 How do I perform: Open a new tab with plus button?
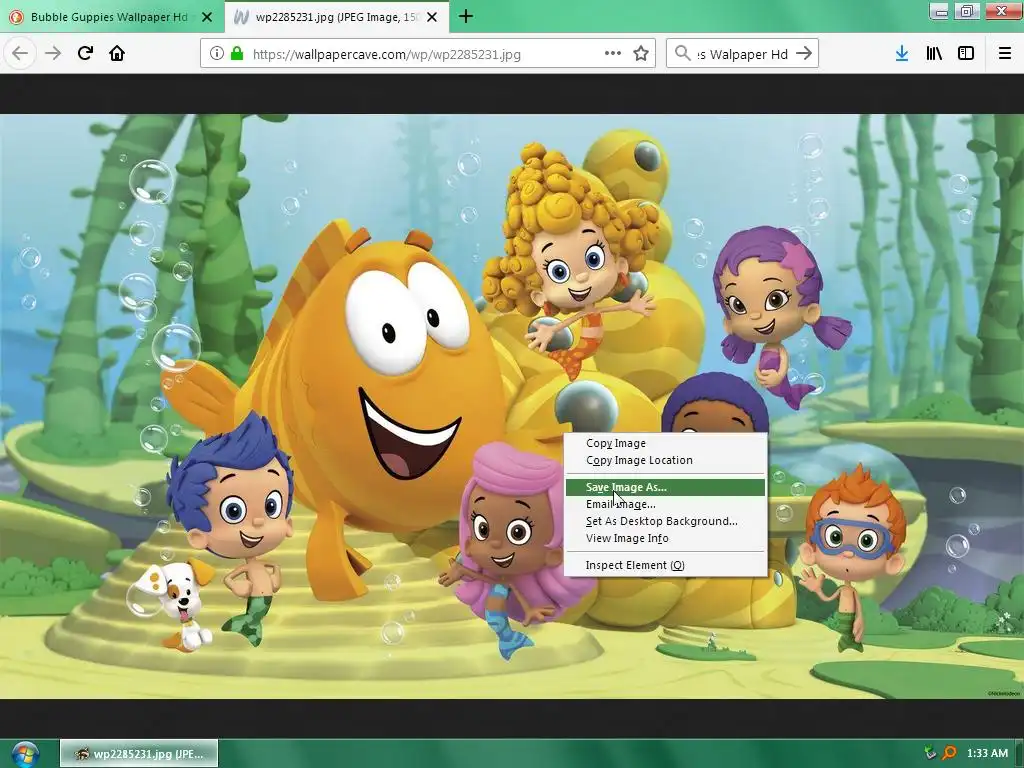tap(466, 16)
